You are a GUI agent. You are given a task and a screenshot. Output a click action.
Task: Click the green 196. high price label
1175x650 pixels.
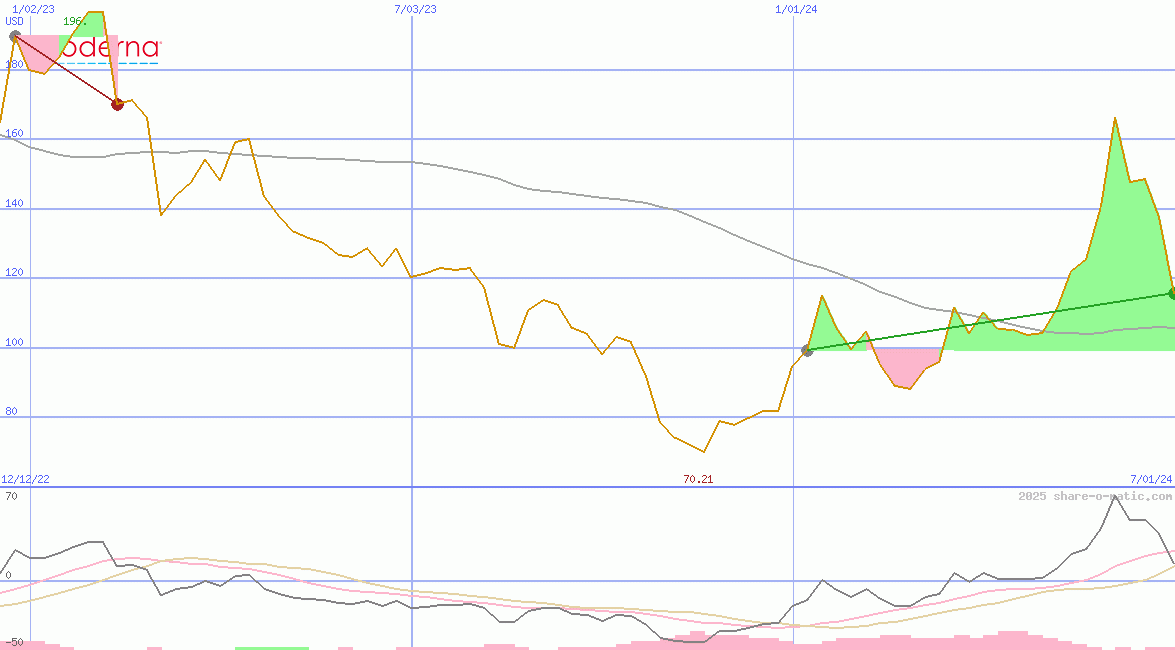point(74,21)
